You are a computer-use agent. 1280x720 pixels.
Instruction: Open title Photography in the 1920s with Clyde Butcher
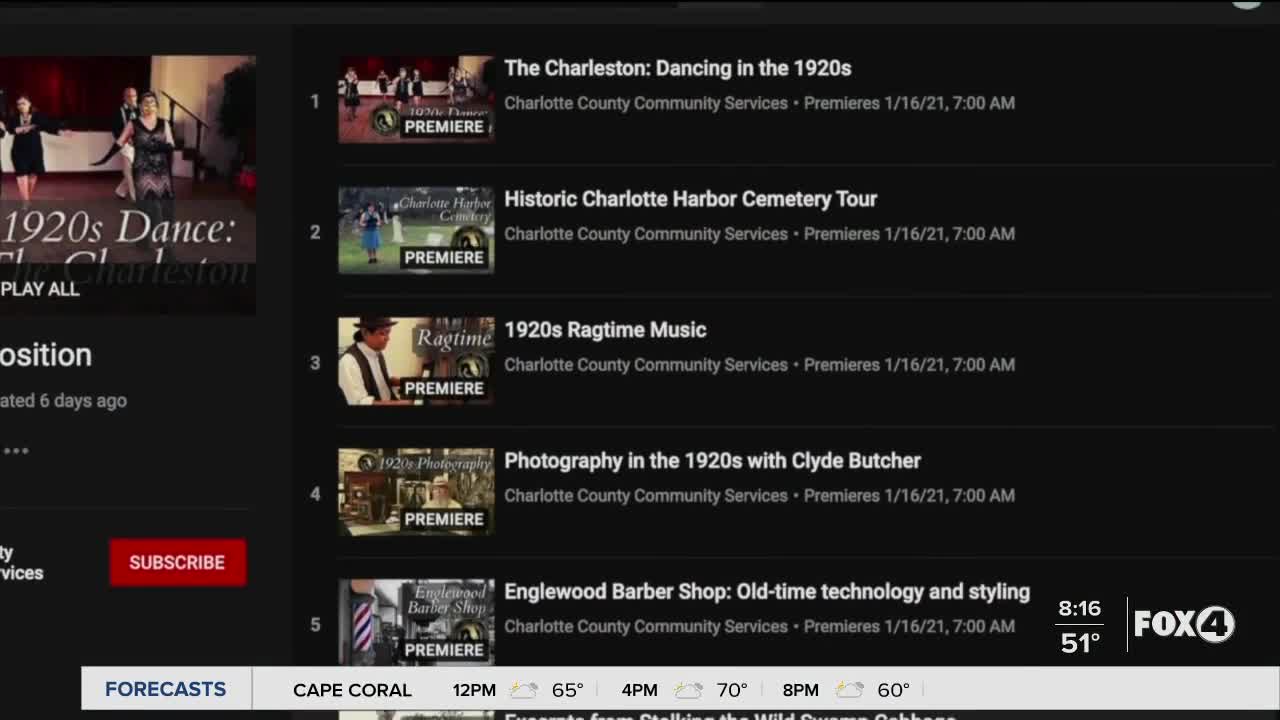(x=712, y=461)
